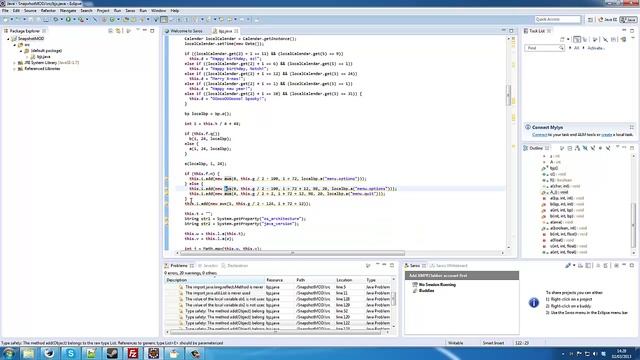Viewport: 640px width, 360px height.
Task: Switch to the Problems tab
Action: coord(179,266)
